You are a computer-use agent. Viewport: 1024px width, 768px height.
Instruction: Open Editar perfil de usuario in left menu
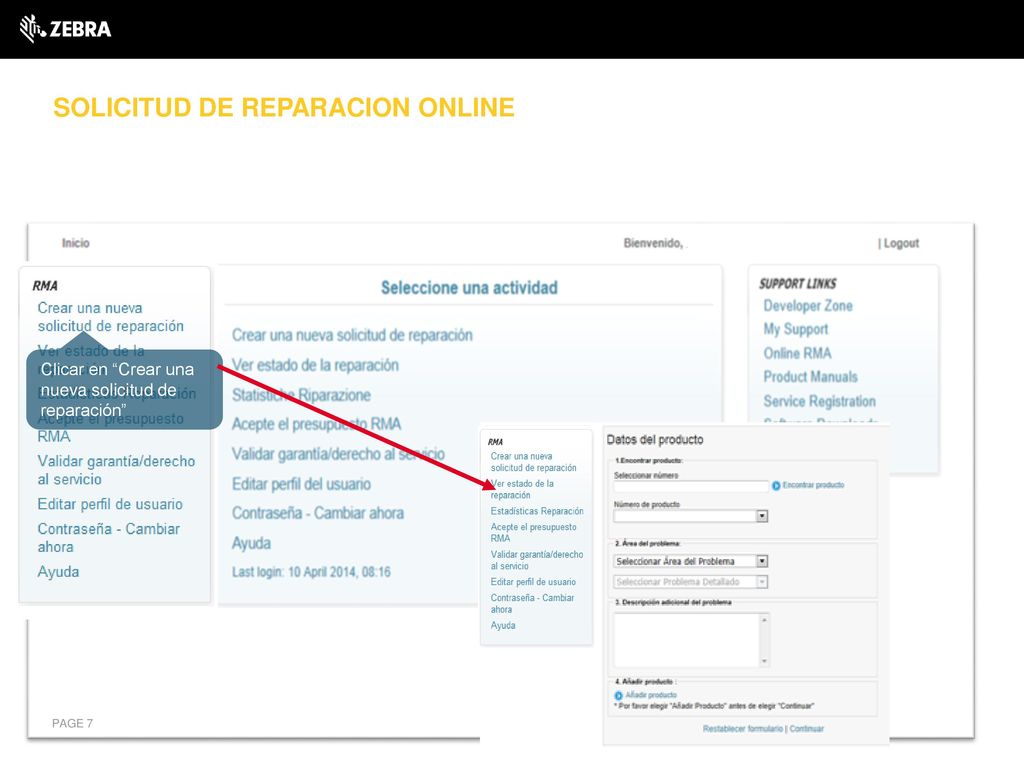110,504
